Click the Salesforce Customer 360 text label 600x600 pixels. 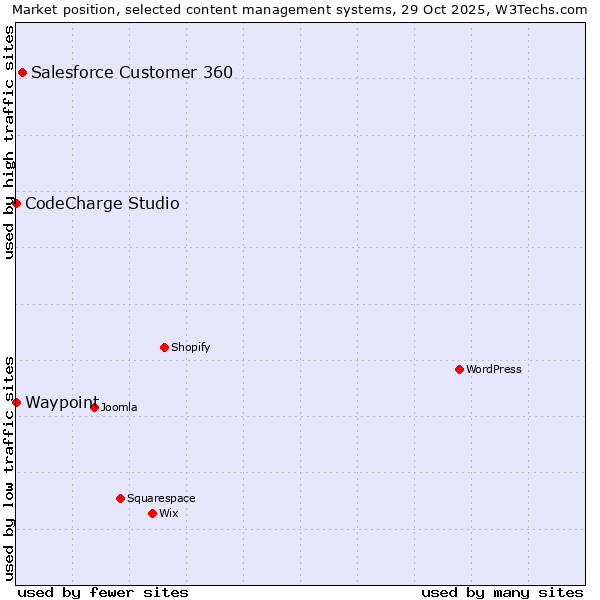coord(132,72)
